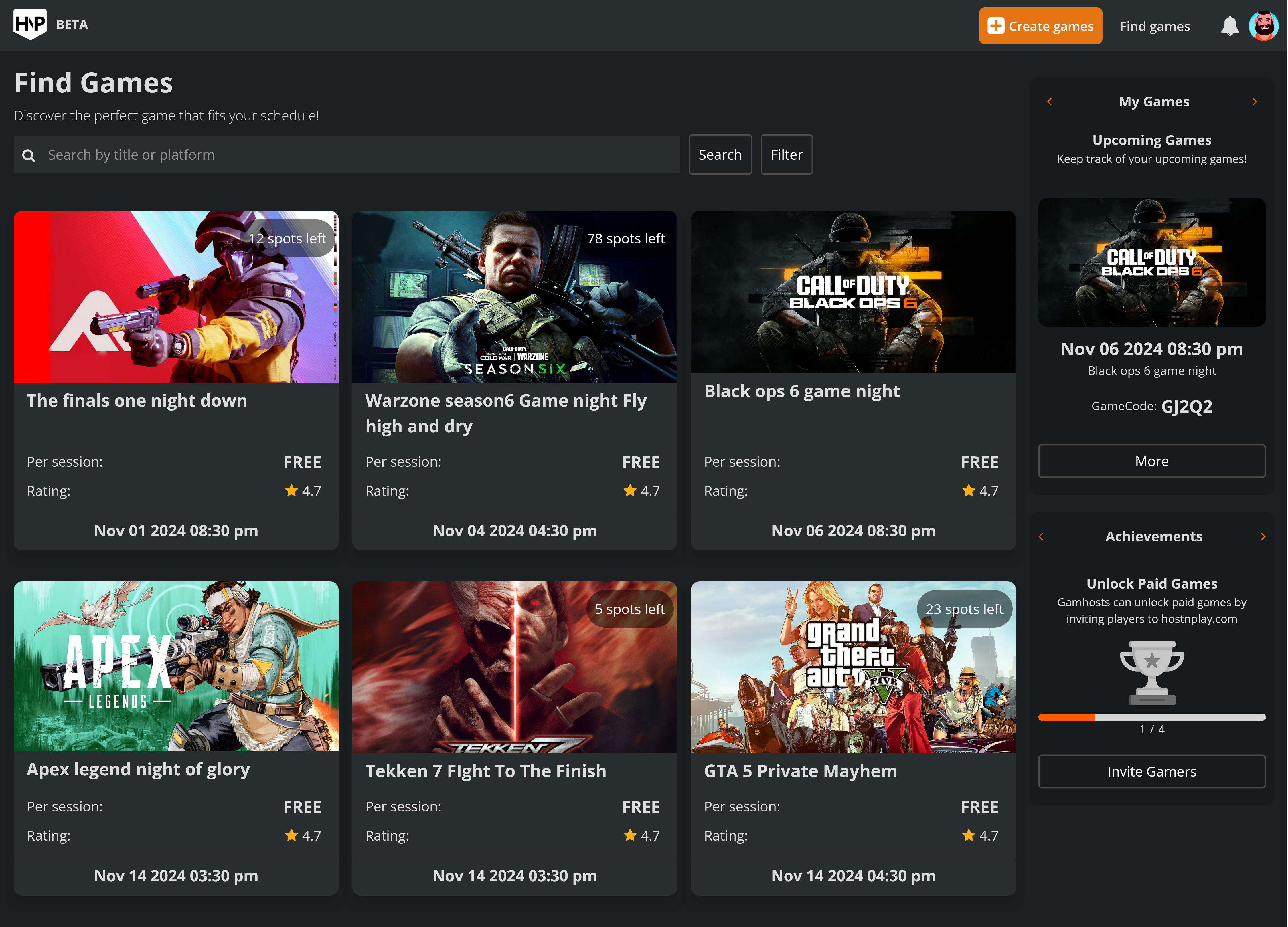Click the Achievements panel heading
Image resolution: width=1288 pixels, height=927 pixels.
[1153, 536]
